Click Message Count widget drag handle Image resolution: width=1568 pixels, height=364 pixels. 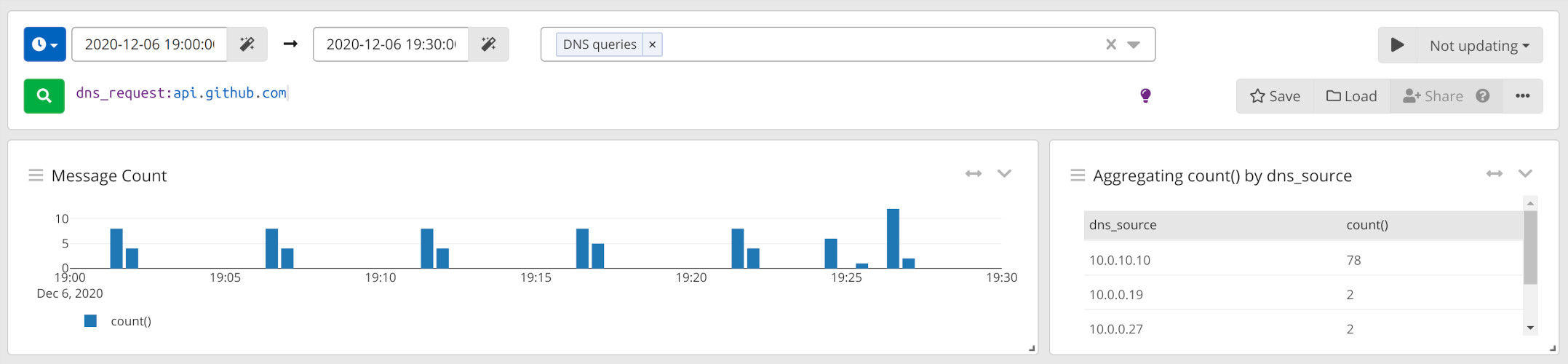coord(35,175)
